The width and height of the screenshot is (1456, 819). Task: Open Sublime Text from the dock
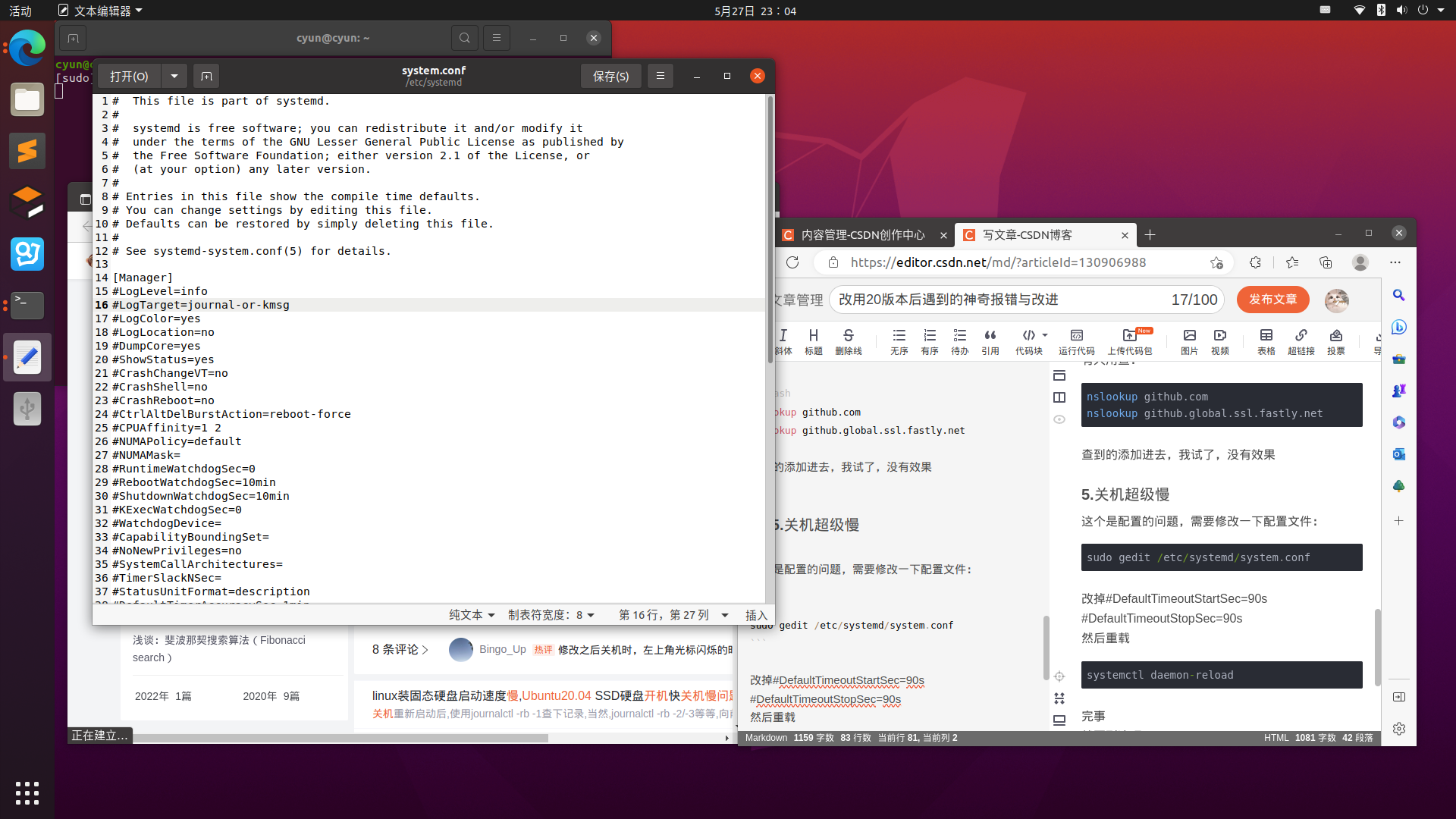tap(27, 151)
